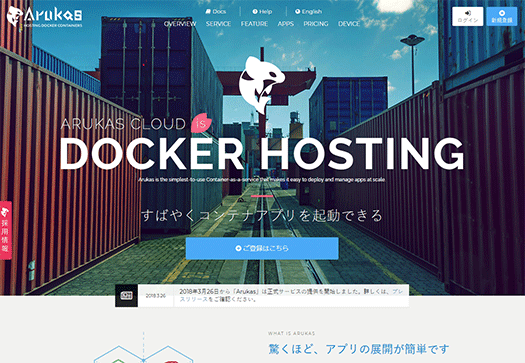Go to SERVICE section
Viewport: 525px width, 363px height.
point(218,24)
